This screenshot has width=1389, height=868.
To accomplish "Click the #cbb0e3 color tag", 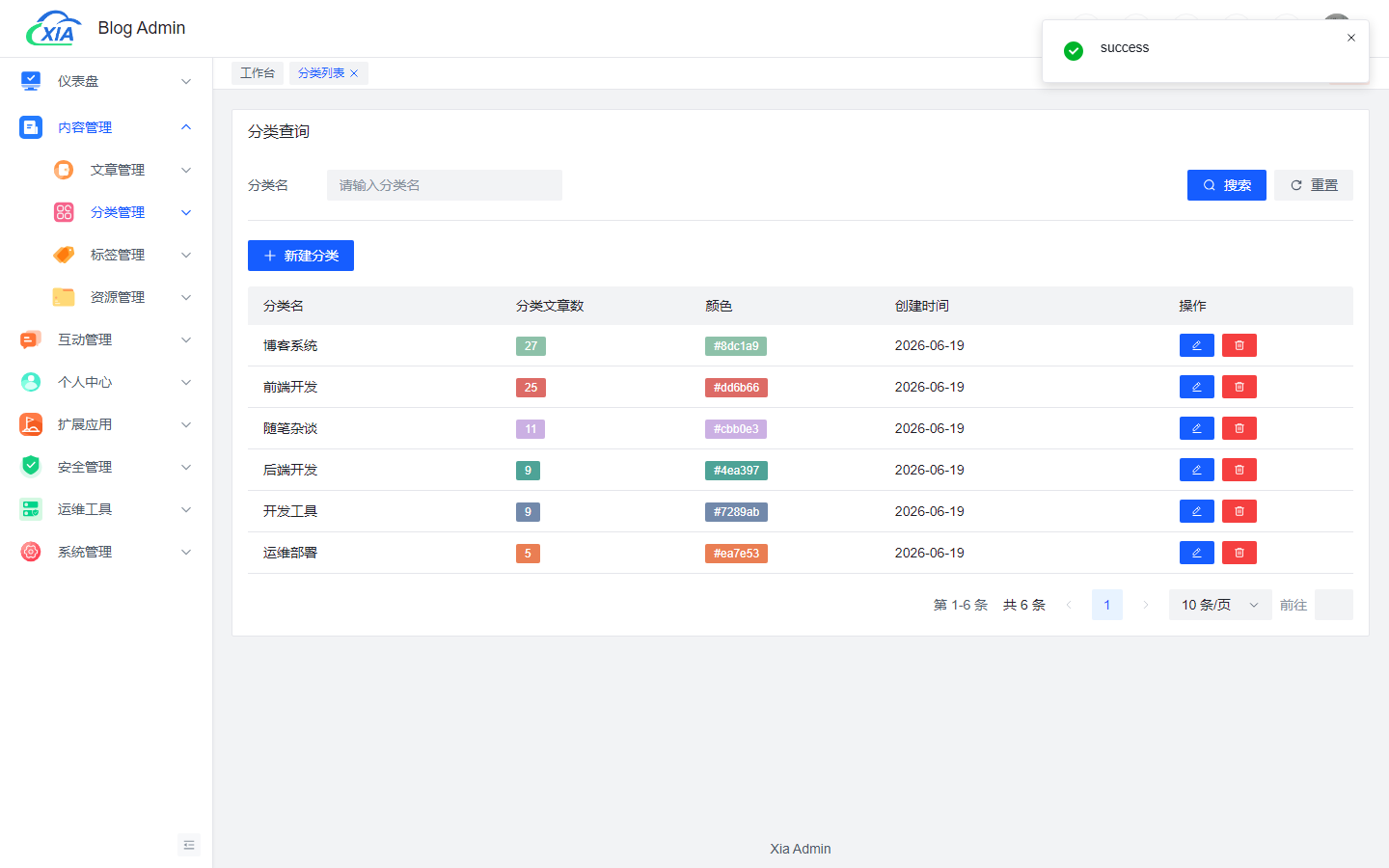I will point(736,429).
